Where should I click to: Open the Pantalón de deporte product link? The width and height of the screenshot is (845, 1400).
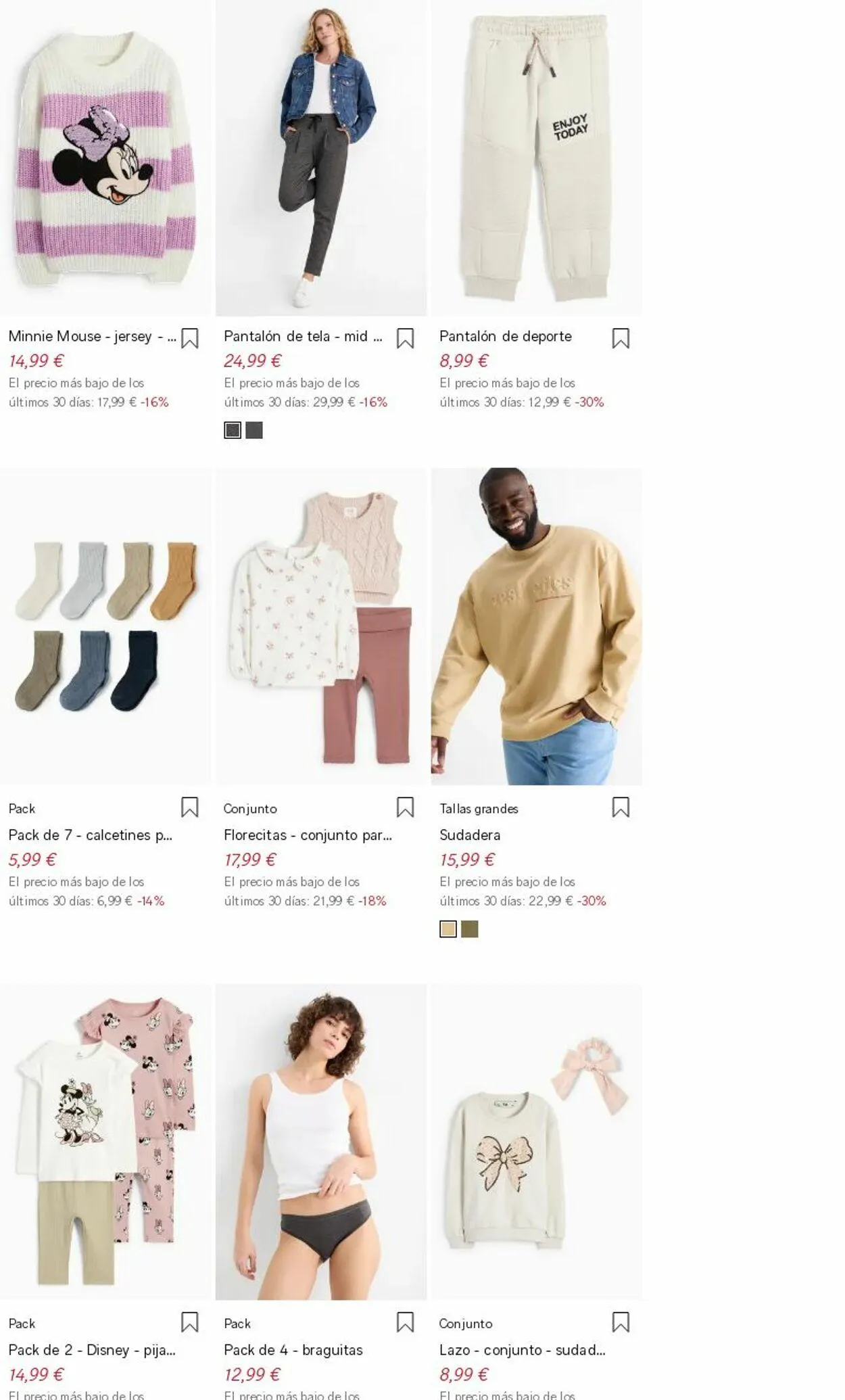click(506, 336)
